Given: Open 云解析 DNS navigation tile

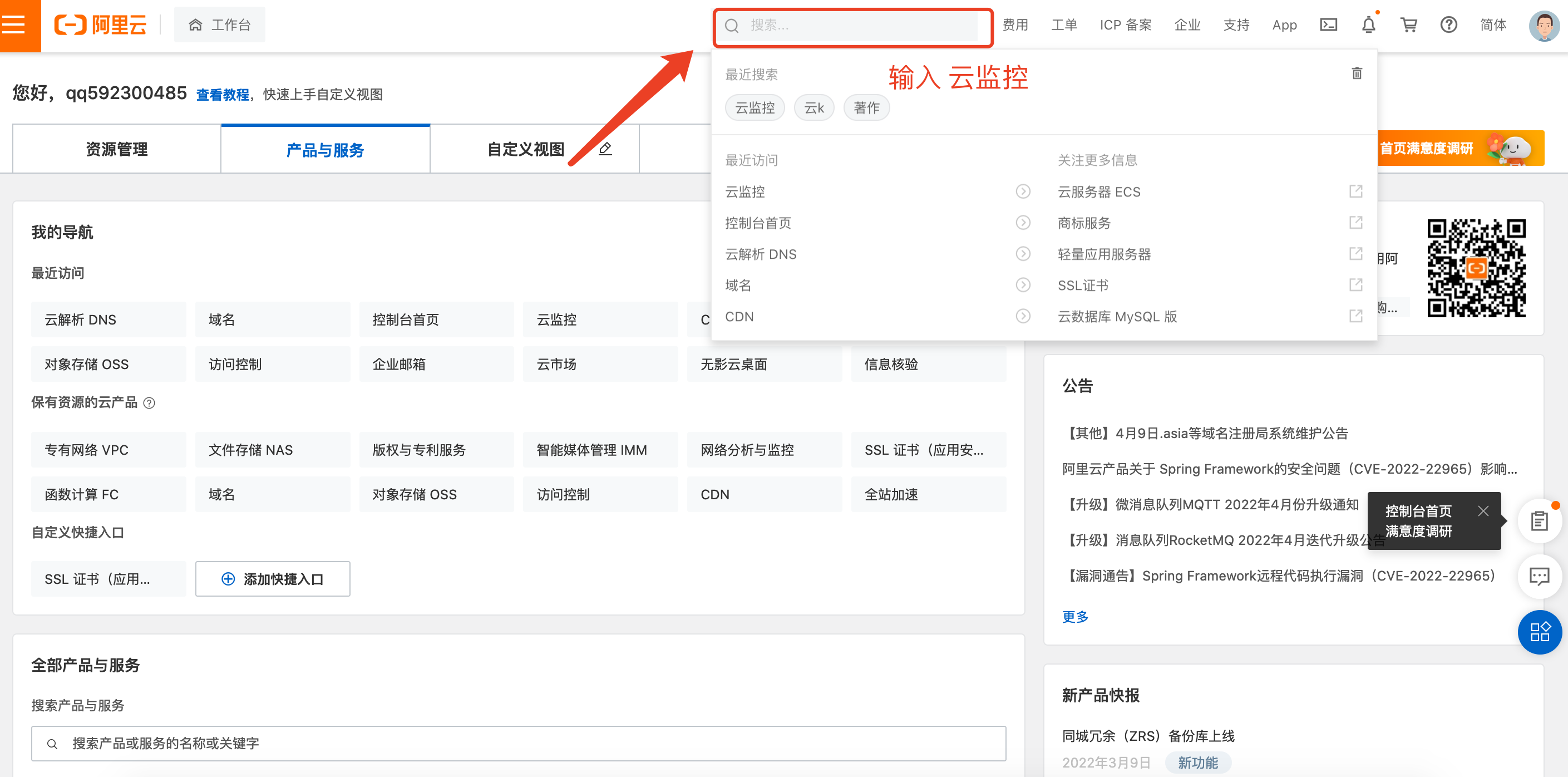Looking at the screenshot, I should tap(109, 319).
